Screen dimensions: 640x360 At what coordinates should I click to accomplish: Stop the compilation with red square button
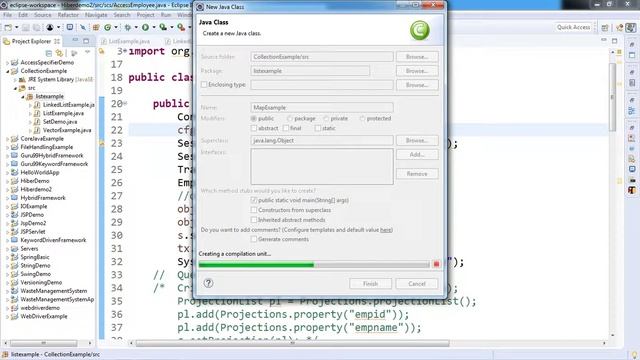point(436,264)
